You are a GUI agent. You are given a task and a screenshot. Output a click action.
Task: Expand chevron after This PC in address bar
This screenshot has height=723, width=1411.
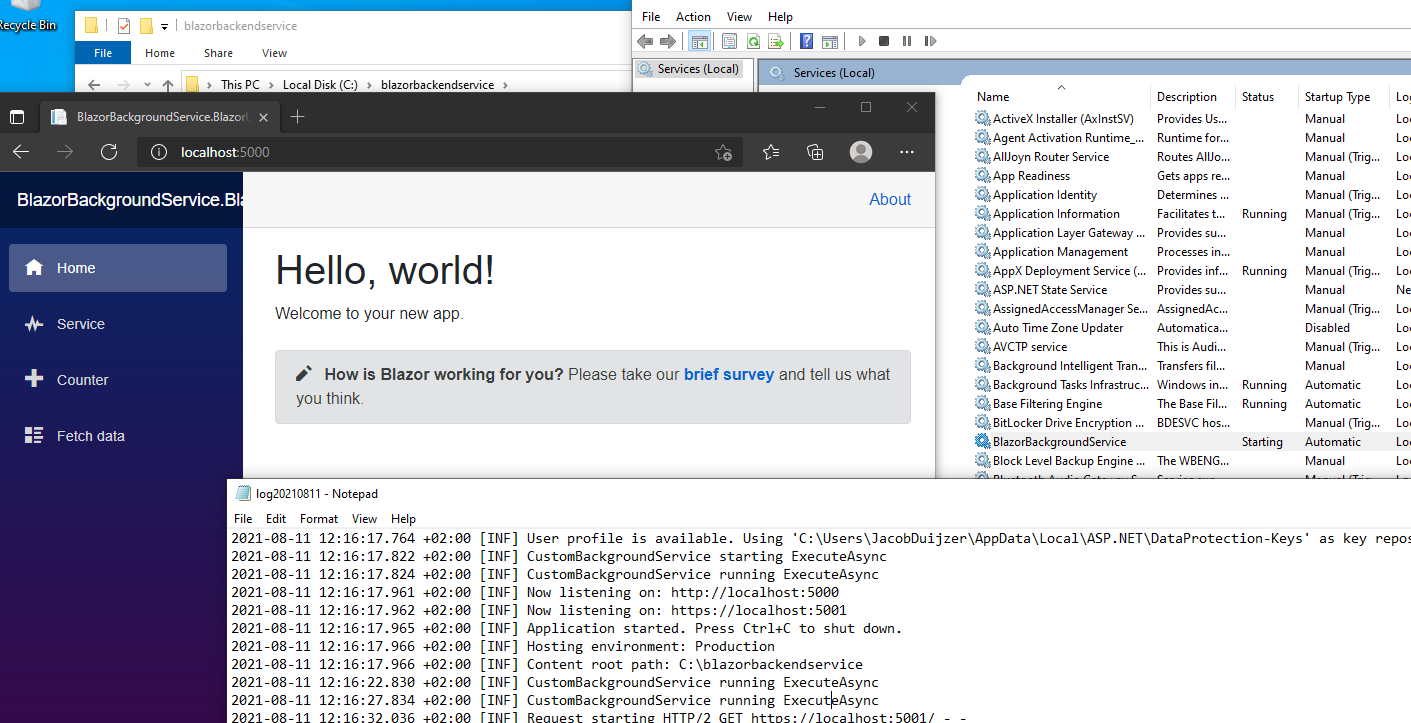(271, 85)
